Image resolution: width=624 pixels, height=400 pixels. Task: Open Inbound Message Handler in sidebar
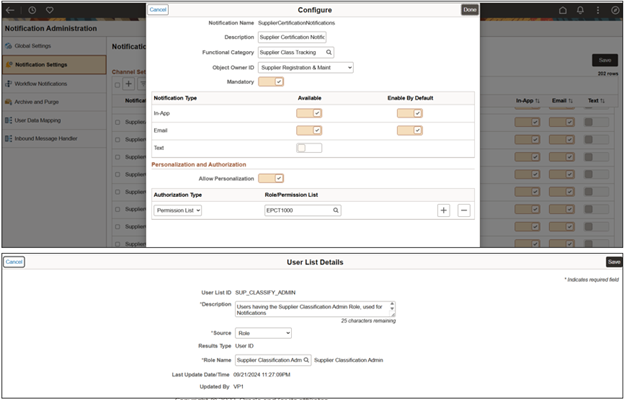[55, 139]
